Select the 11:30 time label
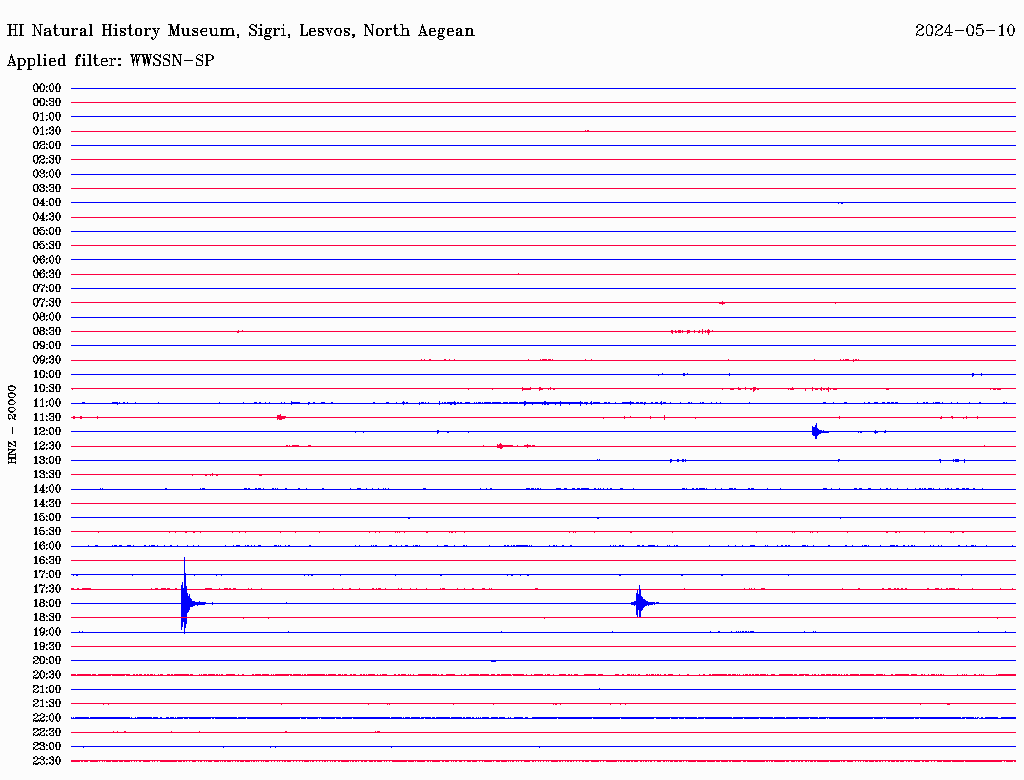Screen dimensions: 1024x780 47,417
